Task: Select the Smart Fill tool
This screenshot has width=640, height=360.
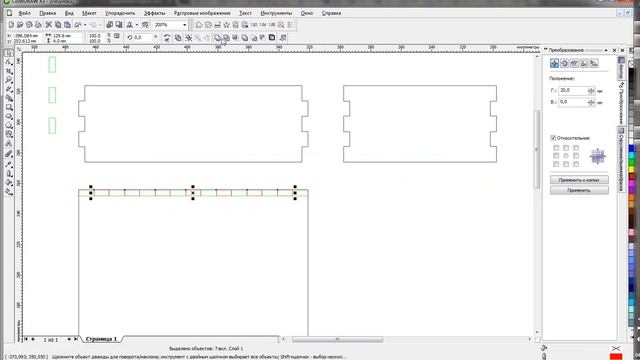Action: (9, 98)
